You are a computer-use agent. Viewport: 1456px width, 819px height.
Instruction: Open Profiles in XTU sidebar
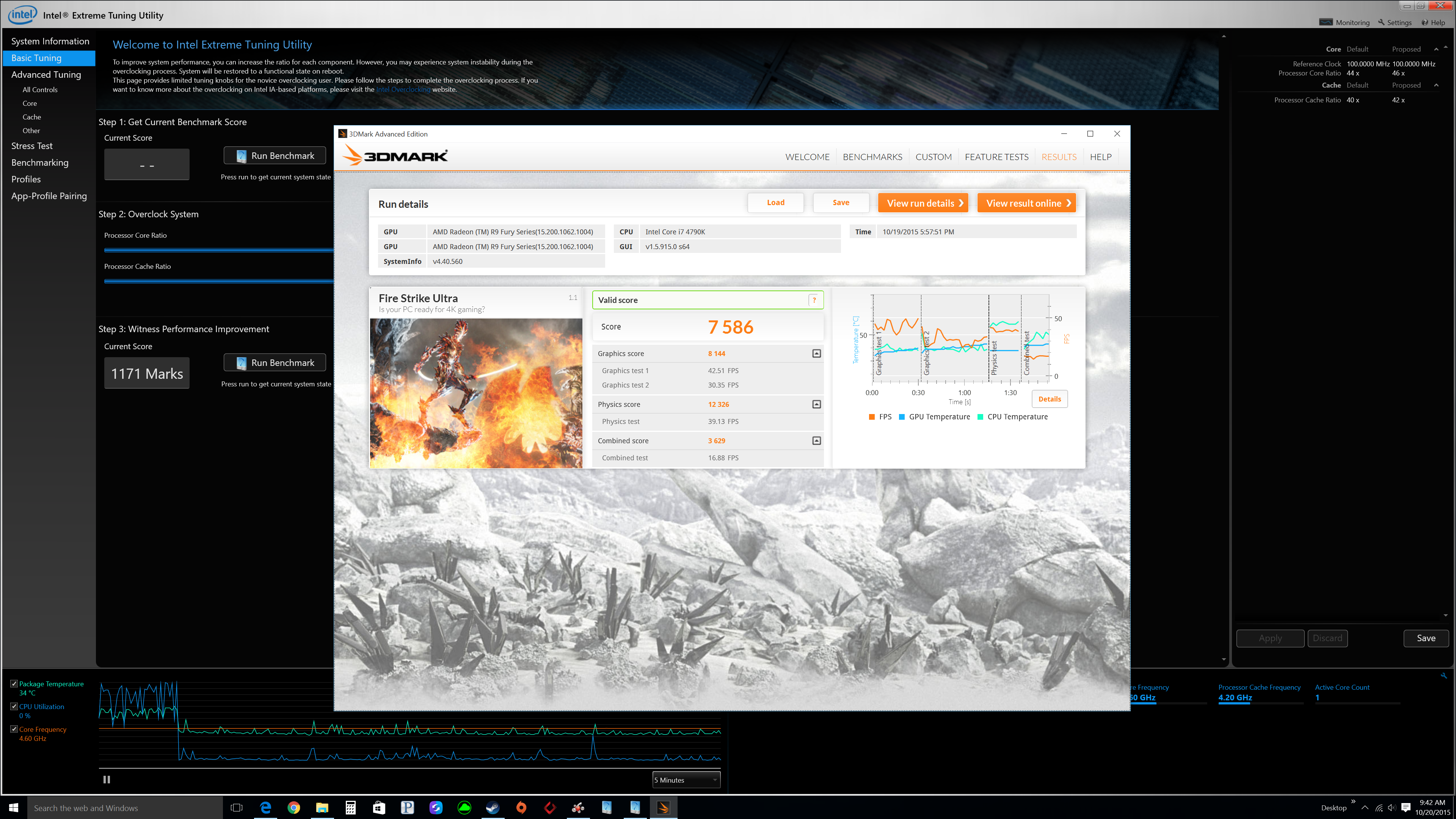point(26,179)
